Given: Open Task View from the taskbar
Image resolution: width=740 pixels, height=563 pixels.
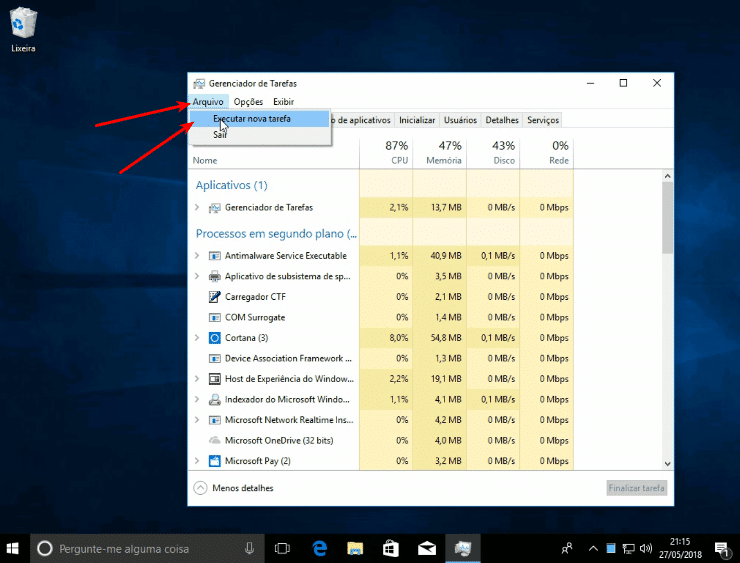Looking at the screenshot, I should 282,548.
